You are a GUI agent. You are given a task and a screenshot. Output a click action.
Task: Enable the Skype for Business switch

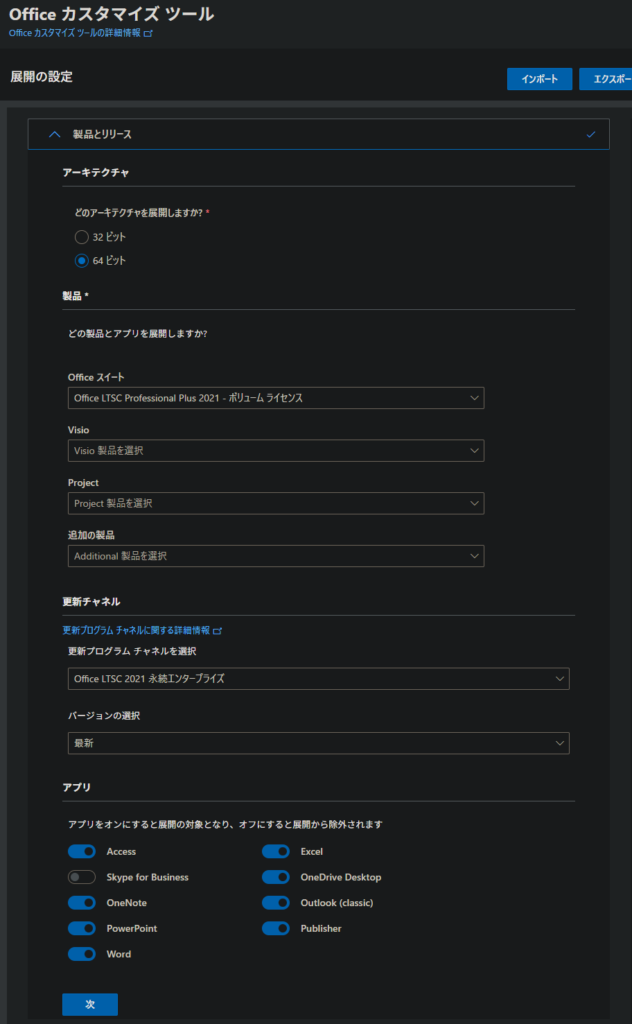(x=82, y=877)
